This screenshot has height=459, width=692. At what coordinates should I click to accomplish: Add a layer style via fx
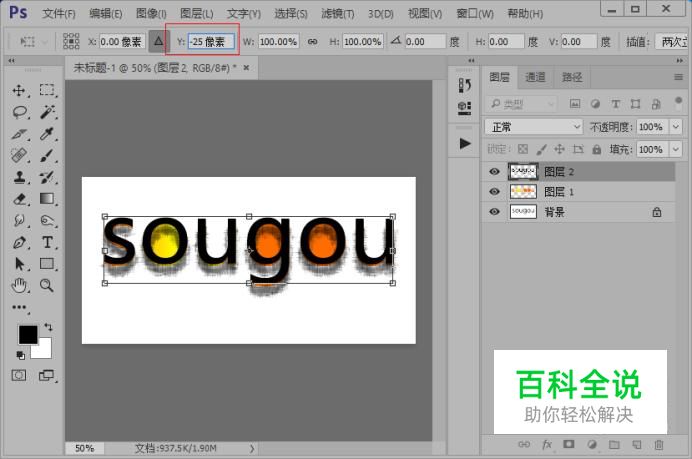coord(546,444)
